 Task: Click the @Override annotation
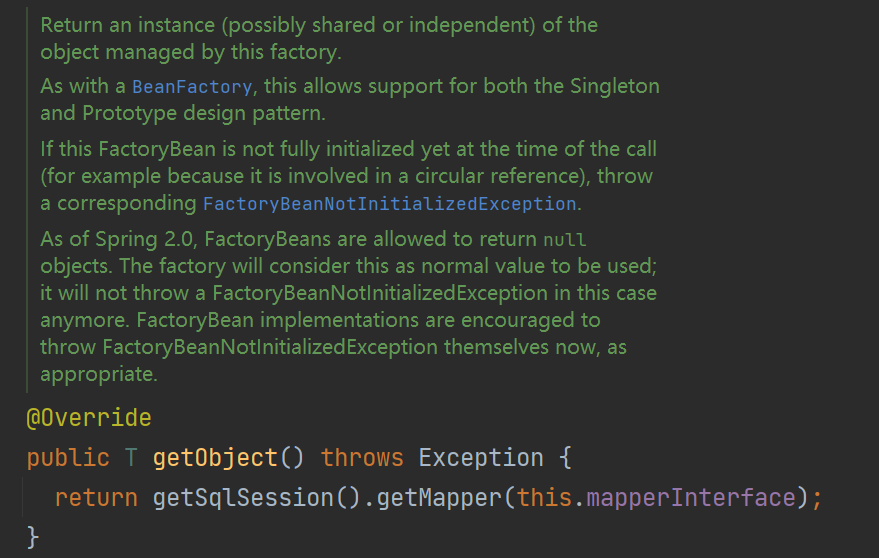[x=89, y=418]
